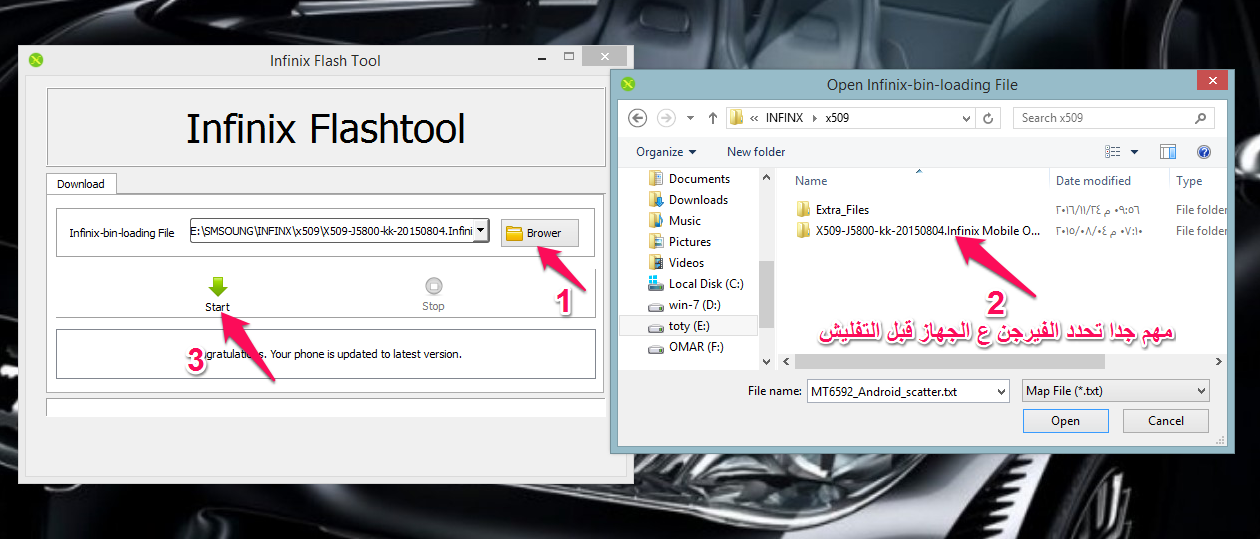
Task: Open the File name dropdown arrow
Action: click(1000, 391)
